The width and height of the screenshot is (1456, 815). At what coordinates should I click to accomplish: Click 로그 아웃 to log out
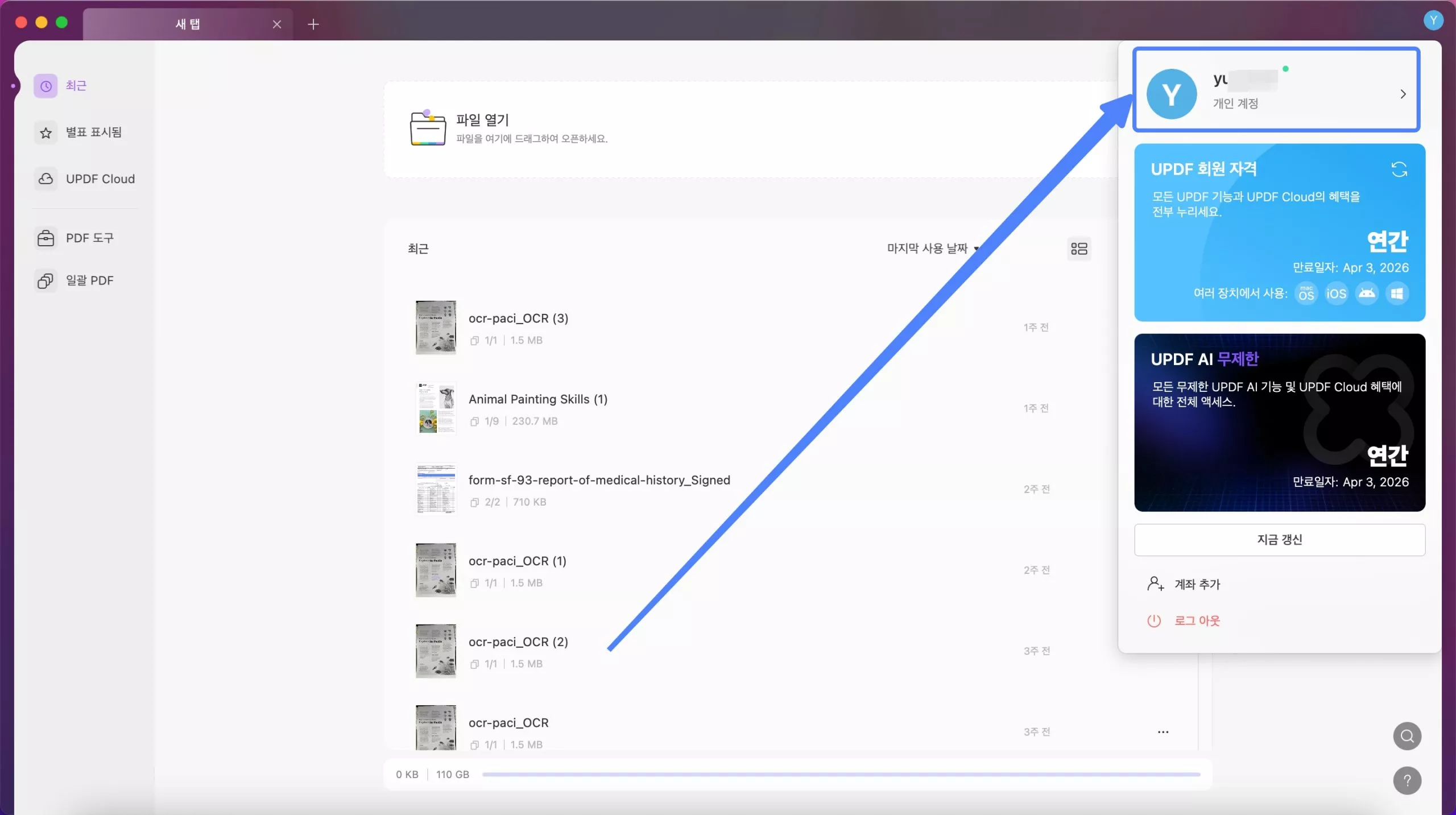coord(1197,620)
